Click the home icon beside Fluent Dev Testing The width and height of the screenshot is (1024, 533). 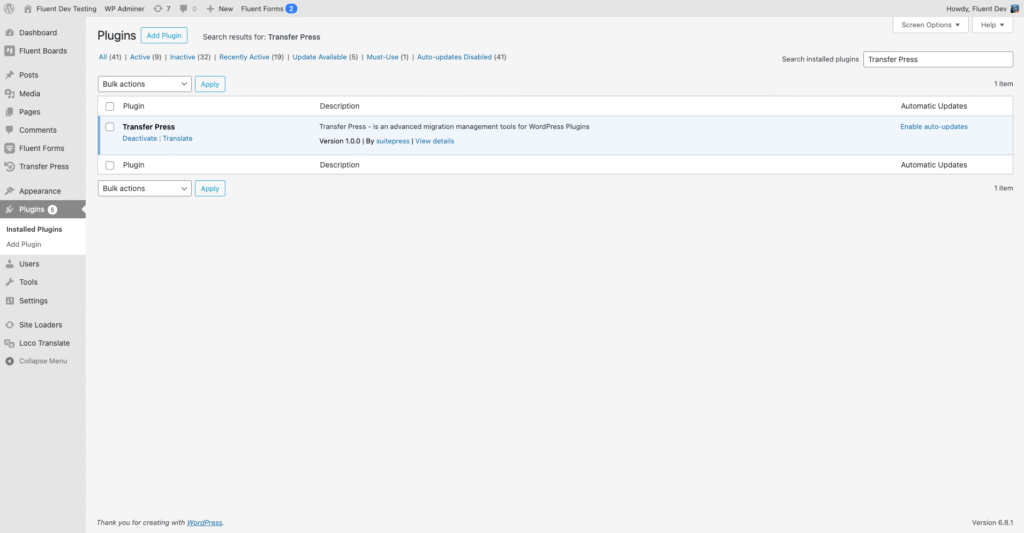coord(27,8)
